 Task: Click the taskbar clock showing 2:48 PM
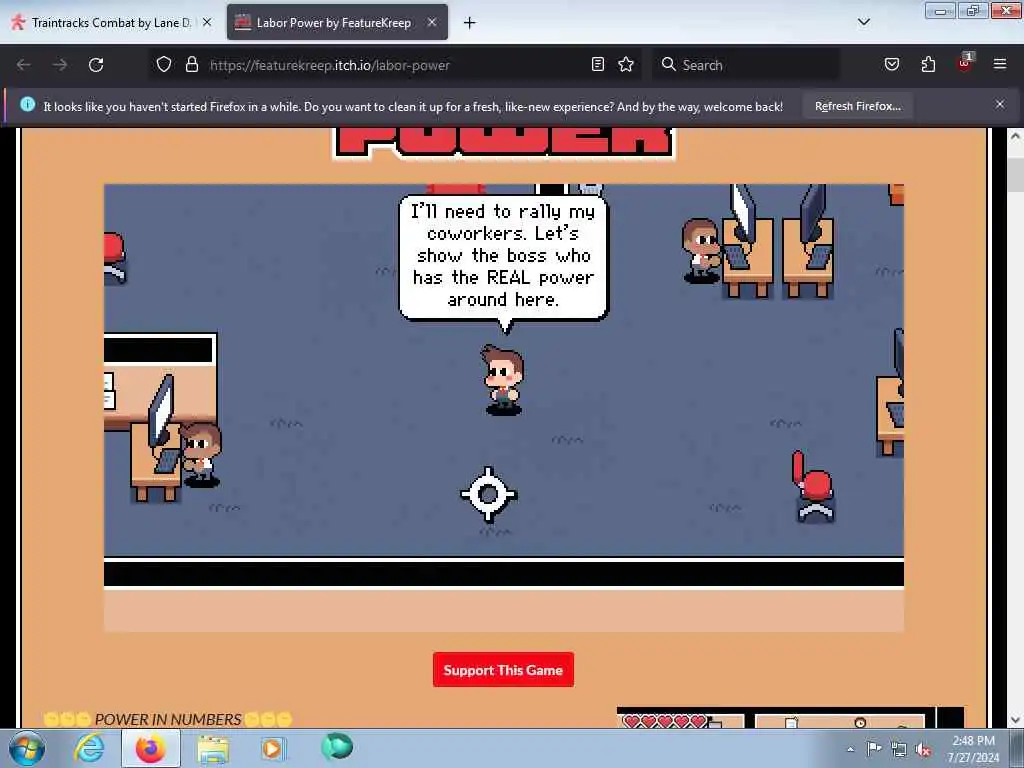(x=973, y=749)
